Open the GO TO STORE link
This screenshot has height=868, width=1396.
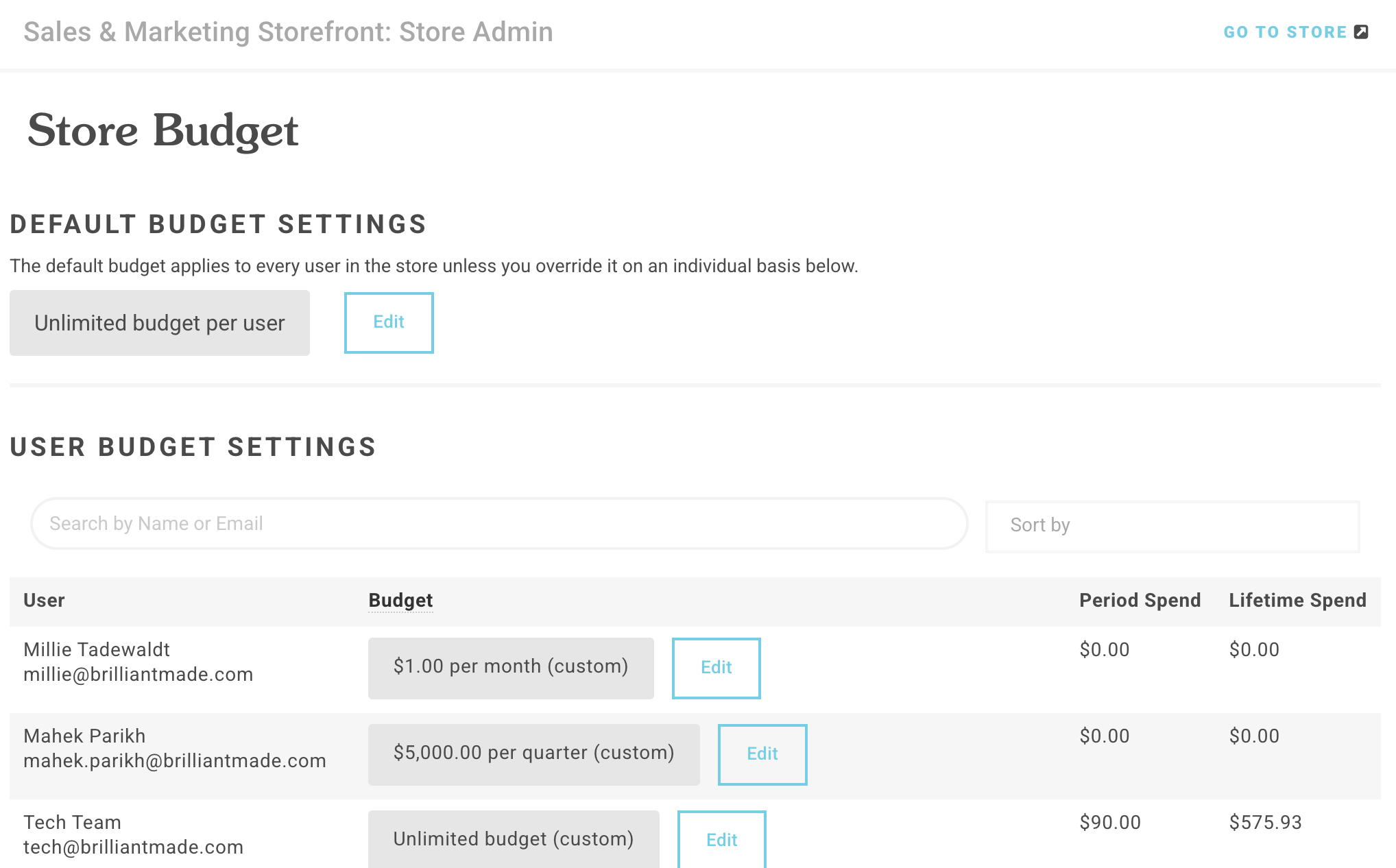(x=1284, y=32)
